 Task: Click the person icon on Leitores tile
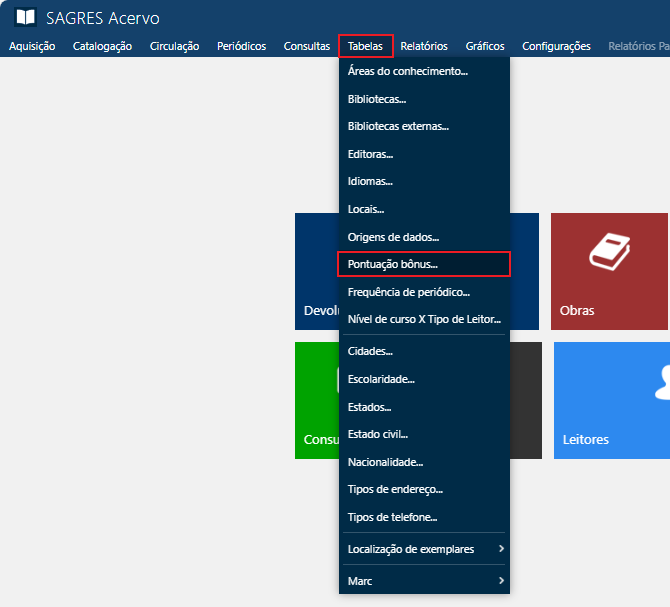660,381
